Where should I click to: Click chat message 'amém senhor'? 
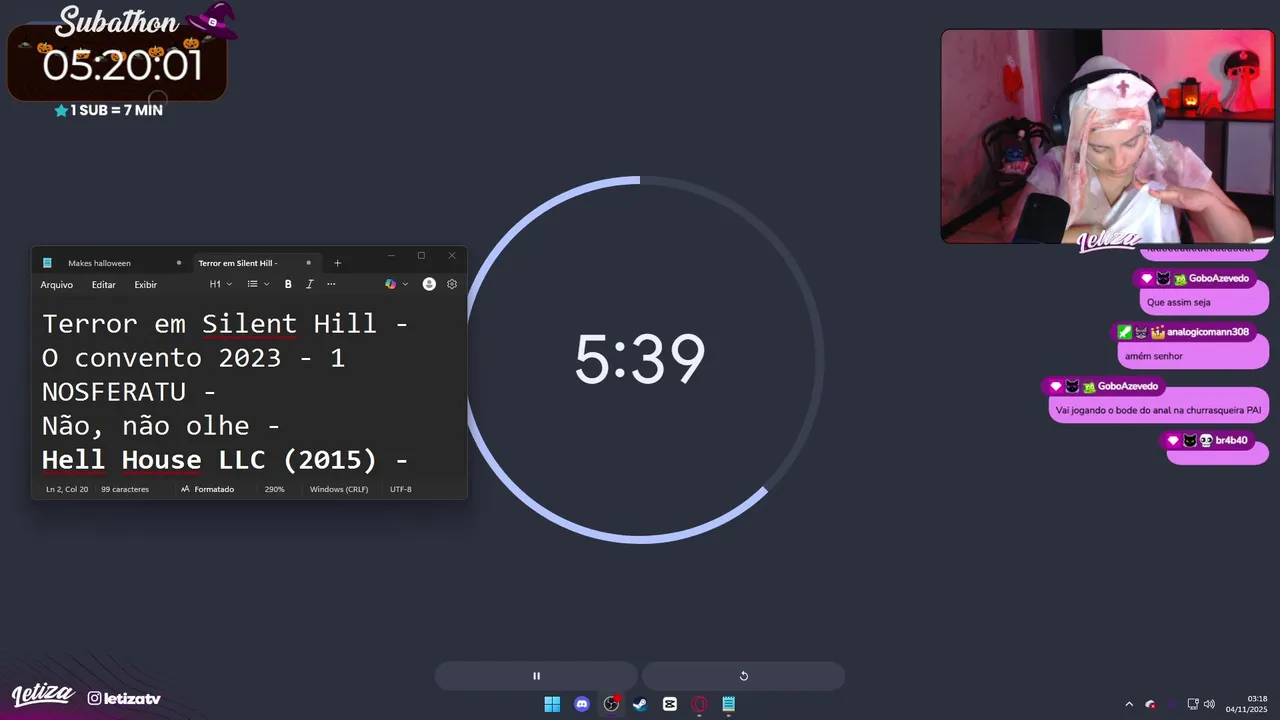coord(1153,356)
